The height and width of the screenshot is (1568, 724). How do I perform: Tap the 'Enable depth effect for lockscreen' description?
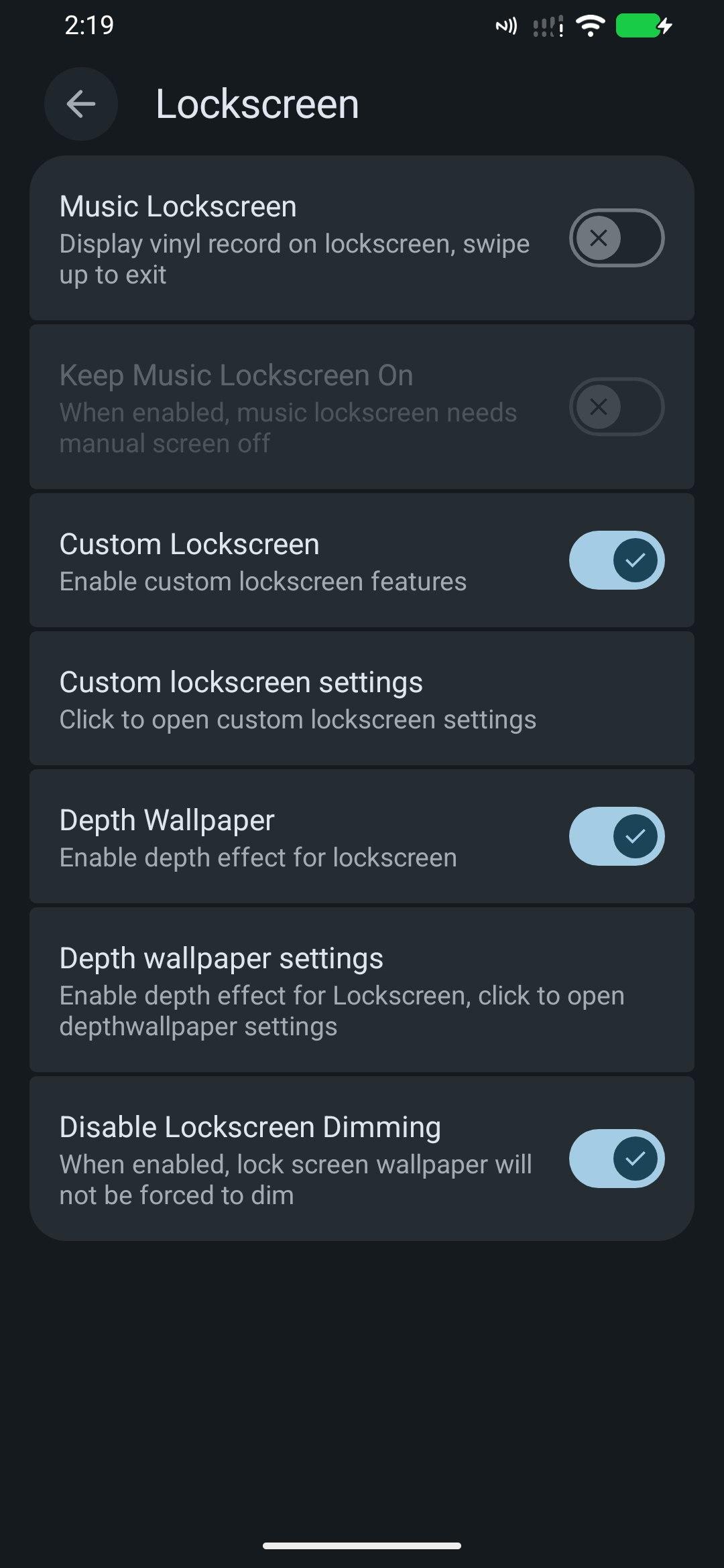coord(258,858)
